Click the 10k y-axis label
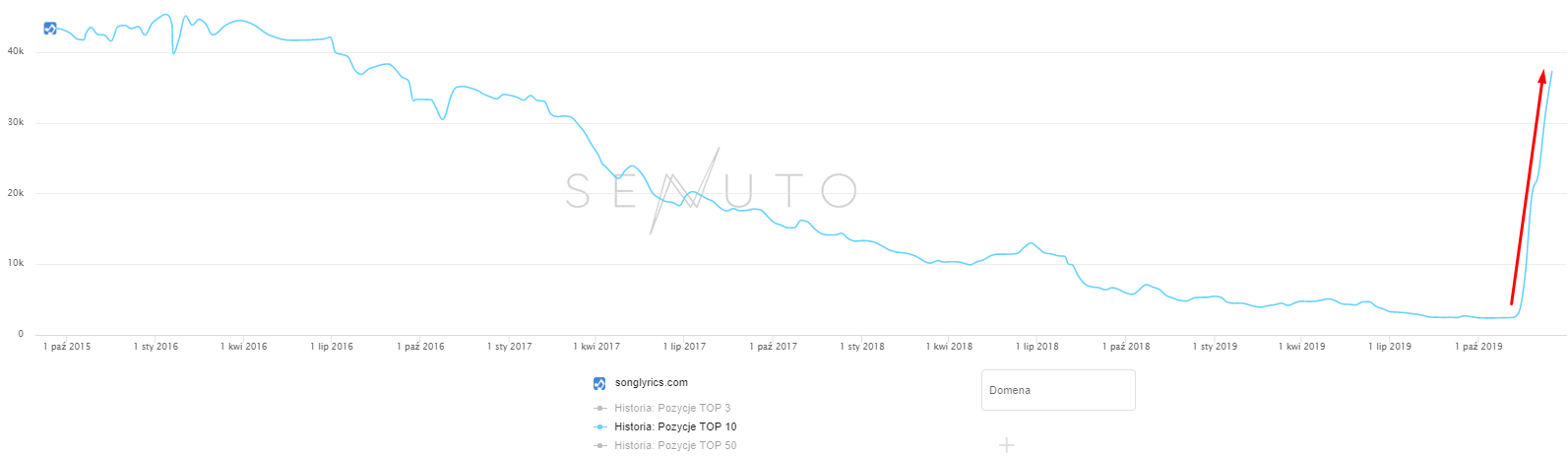 click(x=15, y=264)
